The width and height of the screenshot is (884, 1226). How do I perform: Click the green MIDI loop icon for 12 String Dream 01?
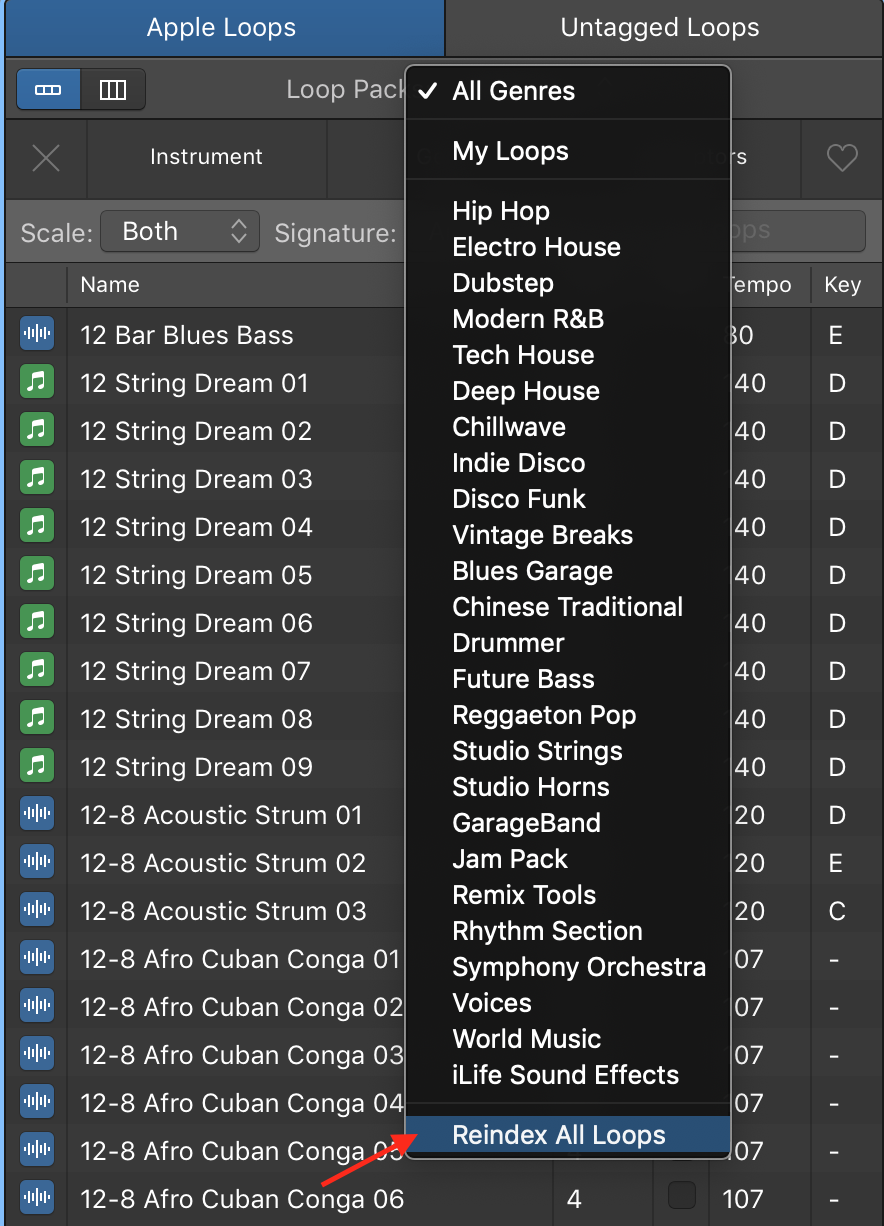37,383
